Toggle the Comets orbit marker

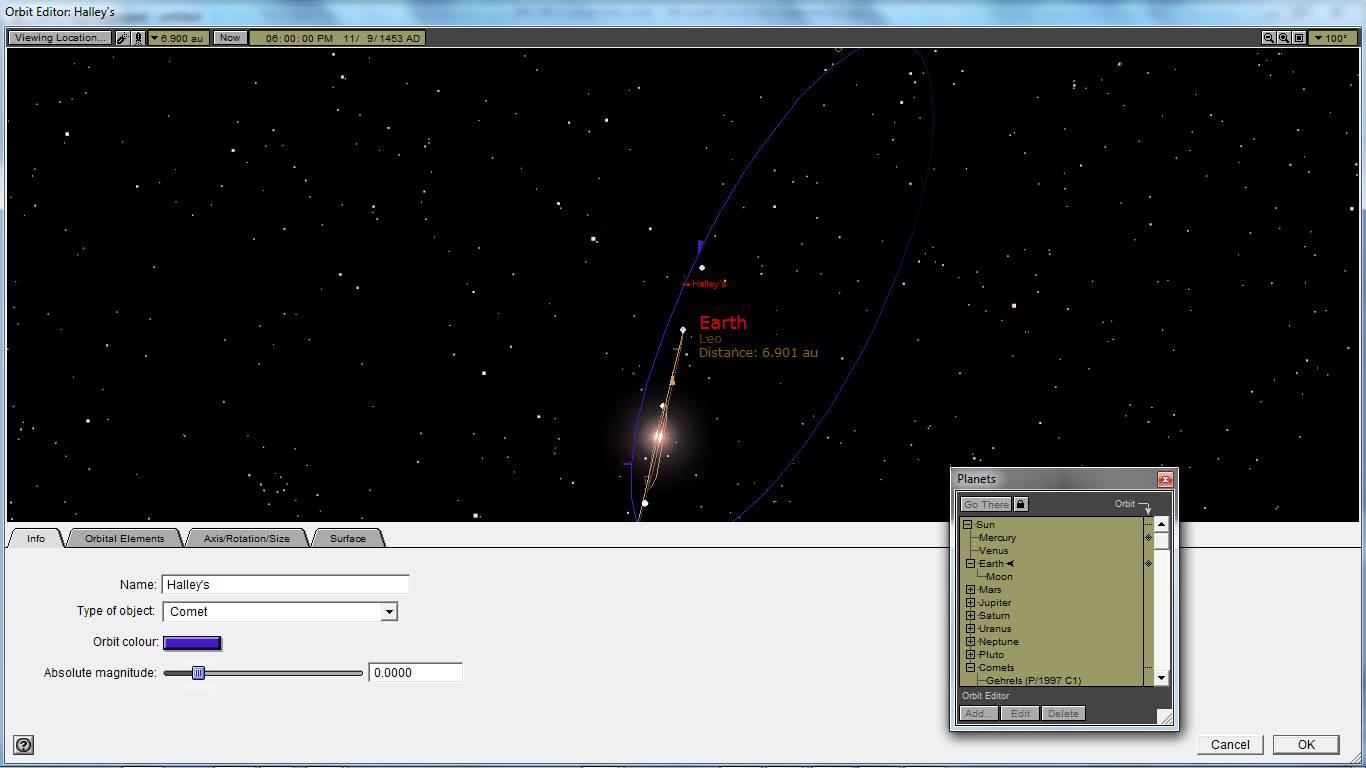[x=1148, y=668]
